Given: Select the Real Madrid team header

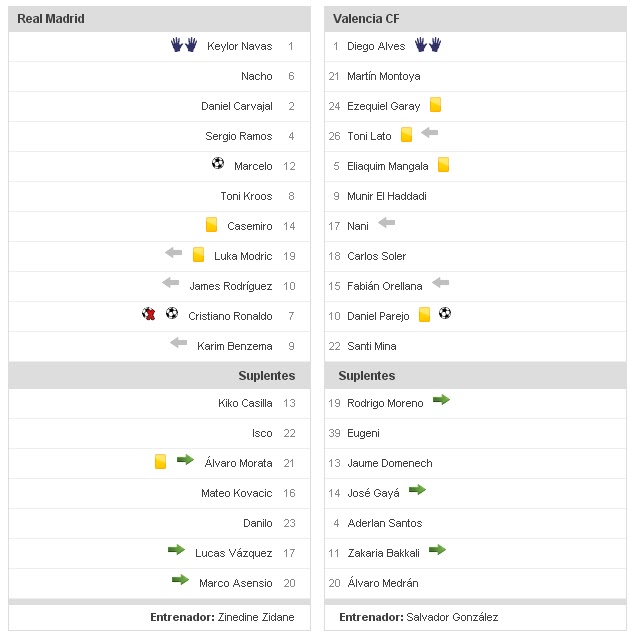Looking at the screenshot, I should pyautogui.click(x=51, y=19).
